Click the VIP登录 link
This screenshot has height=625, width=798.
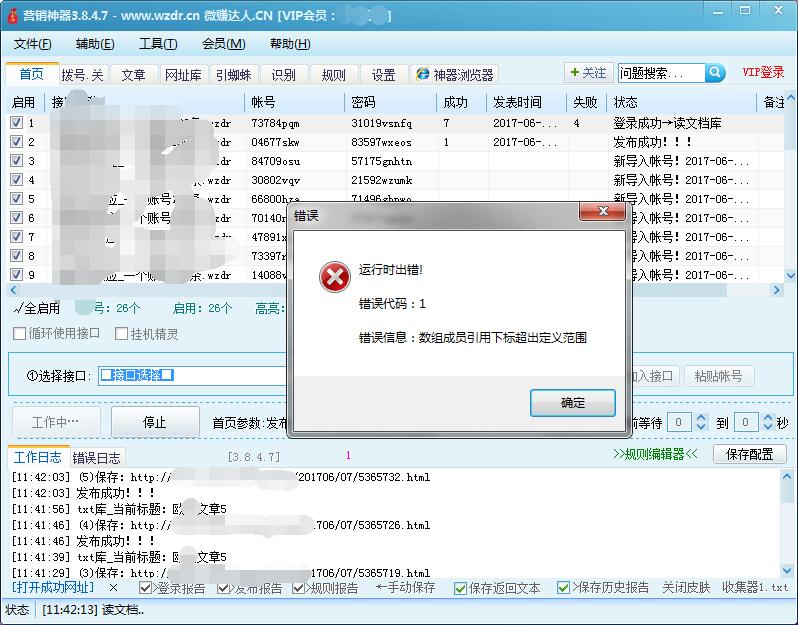[763, 72]
